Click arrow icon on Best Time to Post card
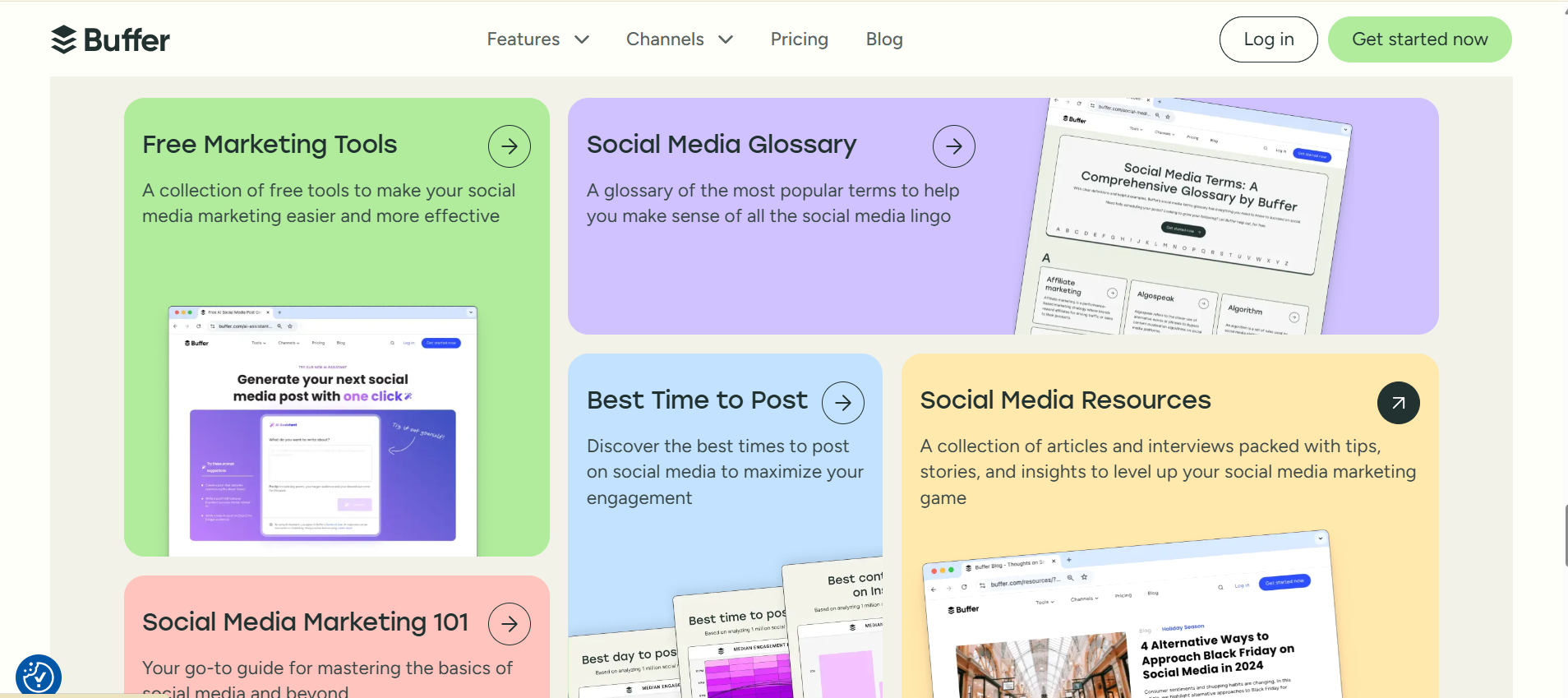The height and width of the screenshot is (698, 1568). click(843, 403)
